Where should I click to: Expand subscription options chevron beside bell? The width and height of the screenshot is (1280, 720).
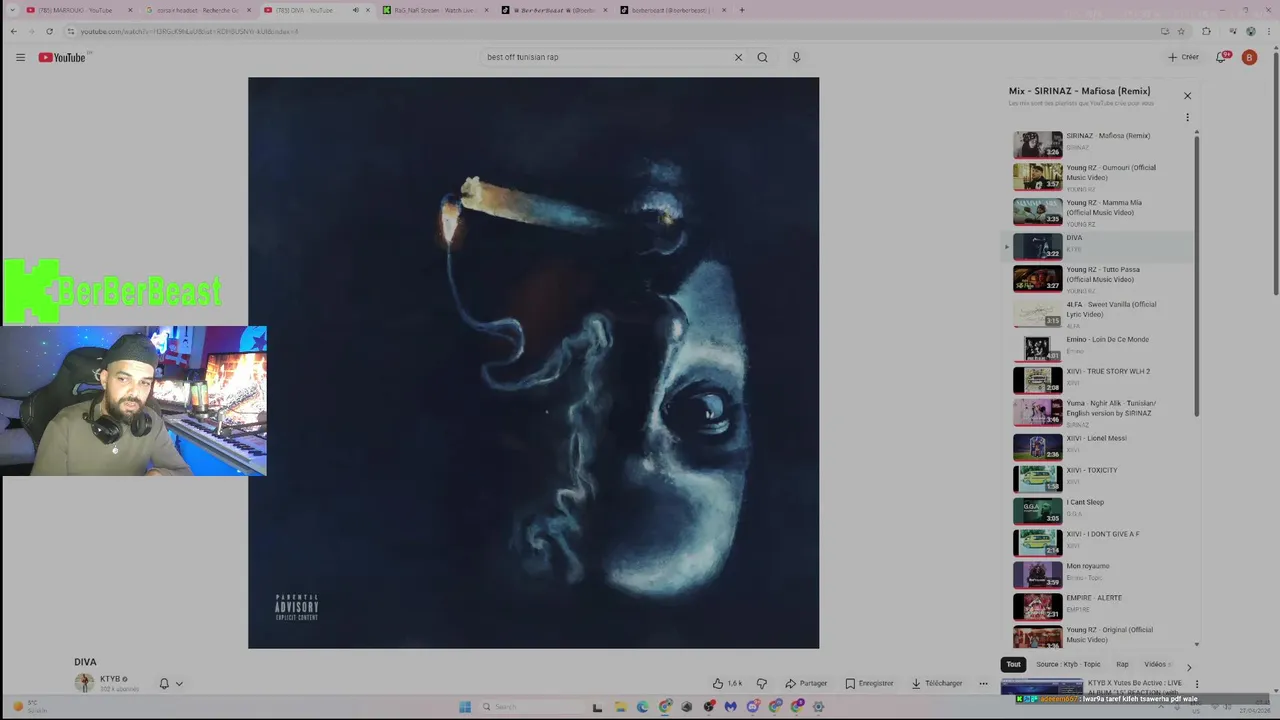tap(179, 683)
